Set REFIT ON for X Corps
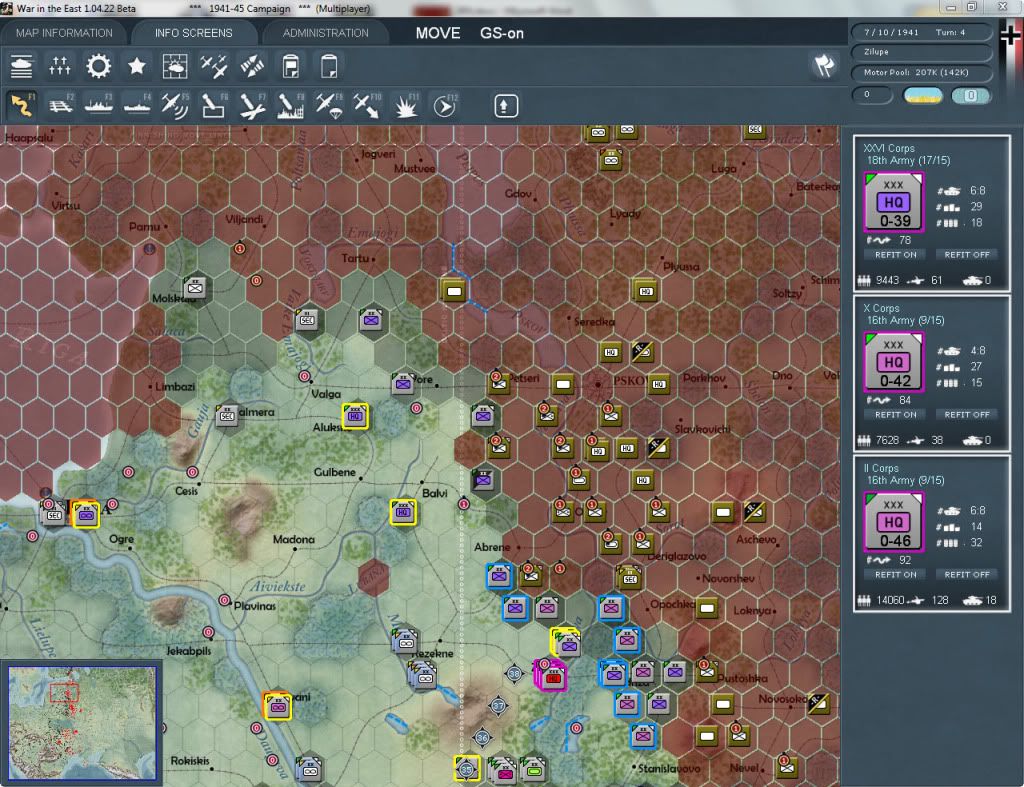This screenshot has height=787, width=1024. click(x=895, y=415)
